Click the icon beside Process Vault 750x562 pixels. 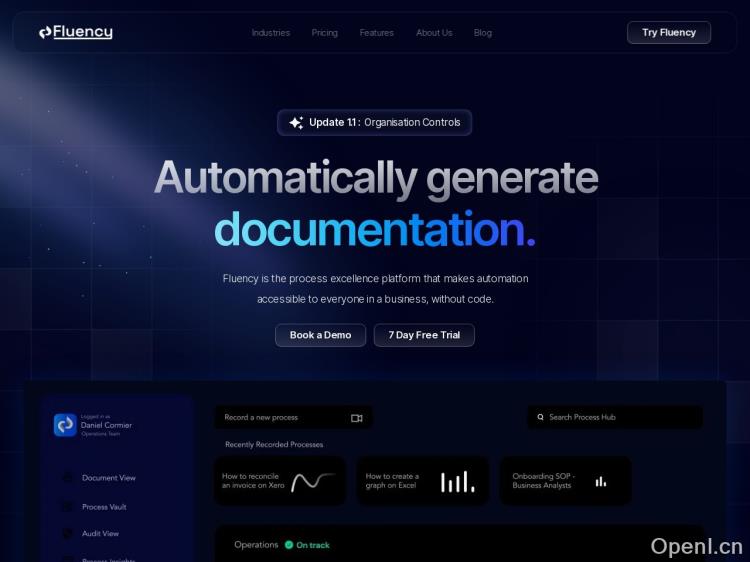68,507
